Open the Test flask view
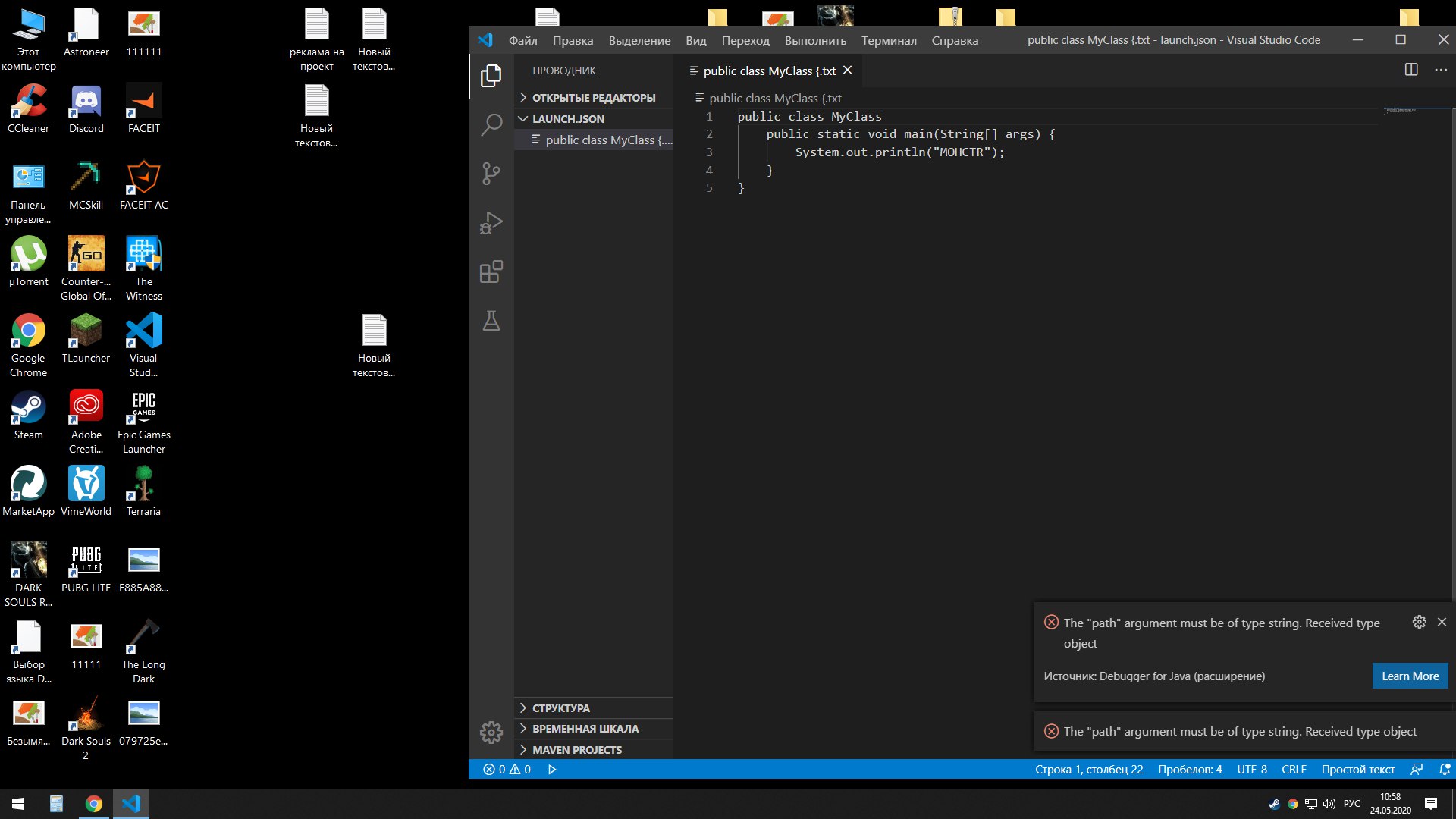 (491, 322)
